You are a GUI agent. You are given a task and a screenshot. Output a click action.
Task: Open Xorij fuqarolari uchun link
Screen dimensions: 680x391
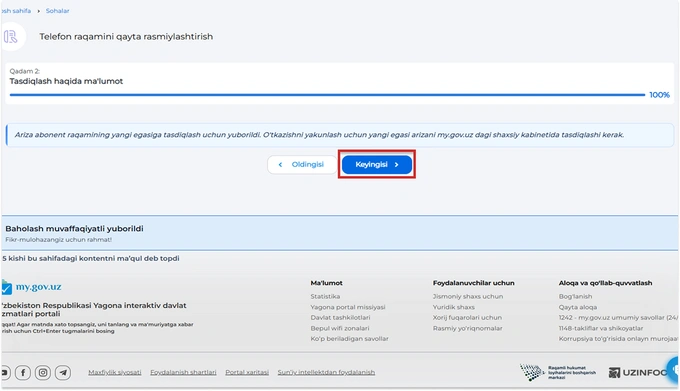tap(467, 317)
